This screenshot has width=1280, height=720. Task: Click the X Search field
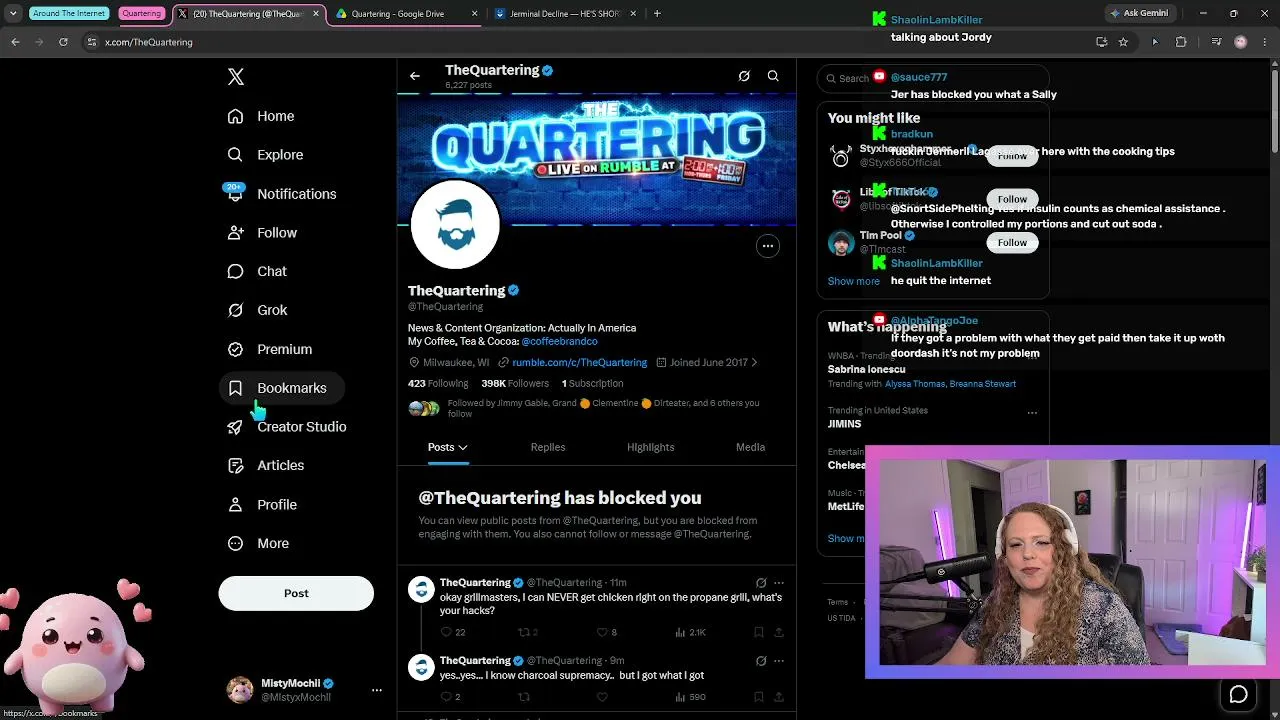pos(932,78)
